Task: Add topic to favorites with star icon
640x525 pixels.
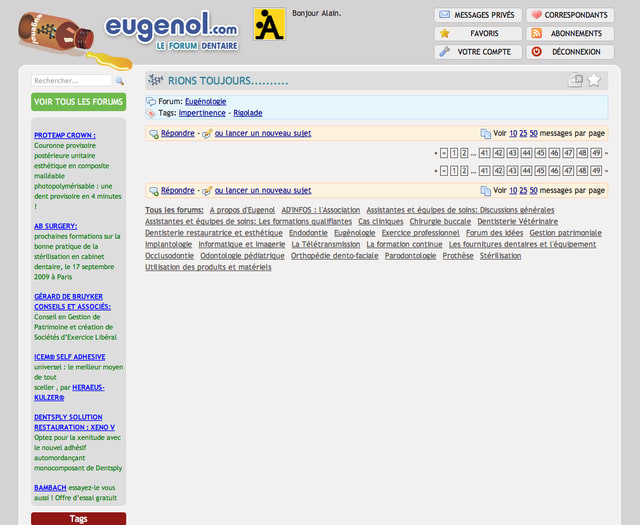Action: click(594, 80)
